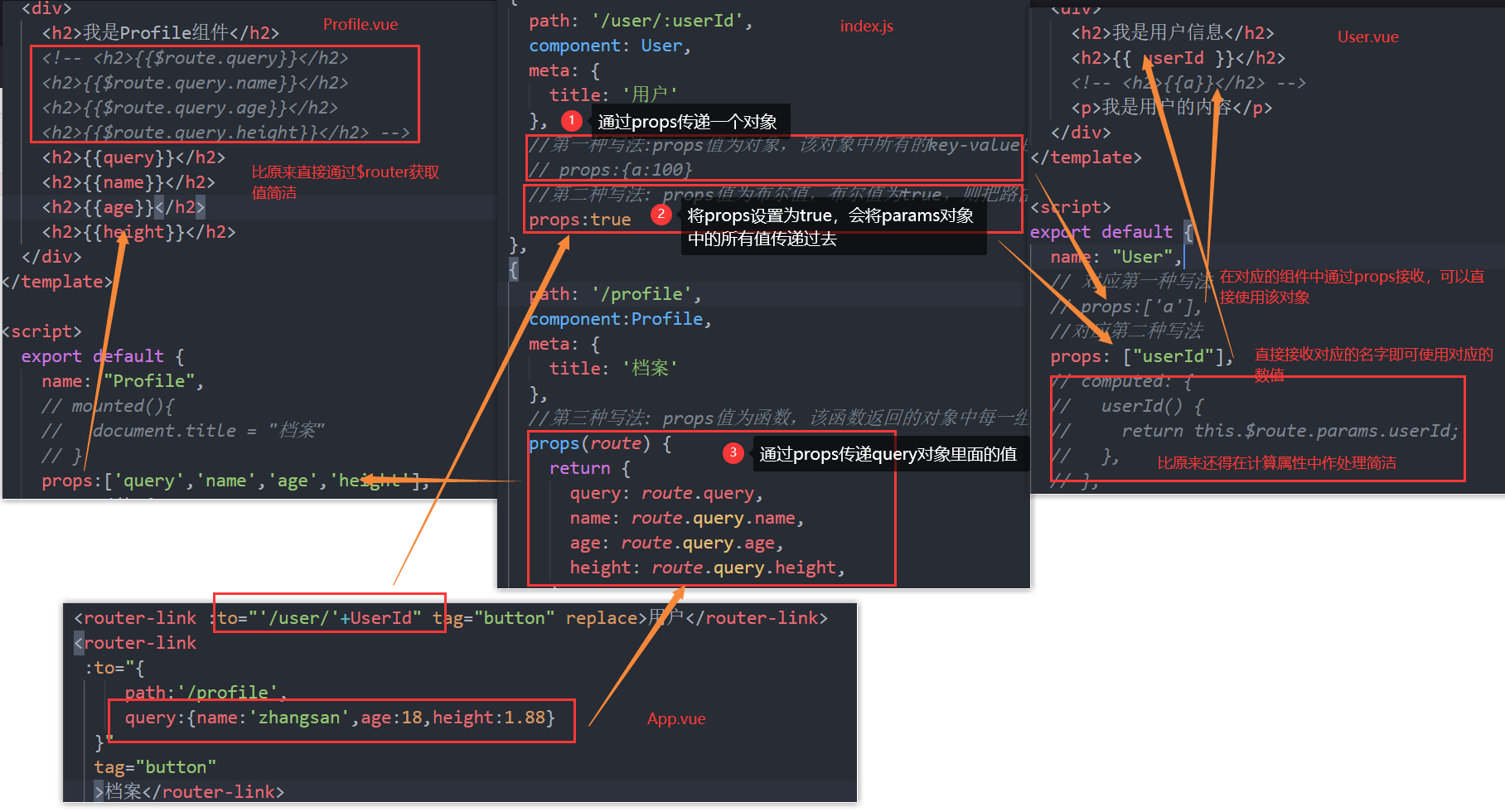The height and width of the screenshot is (812, 1505).
Task: Select the 'name: route.query.name,' line
Action: (x=686, y=518)
